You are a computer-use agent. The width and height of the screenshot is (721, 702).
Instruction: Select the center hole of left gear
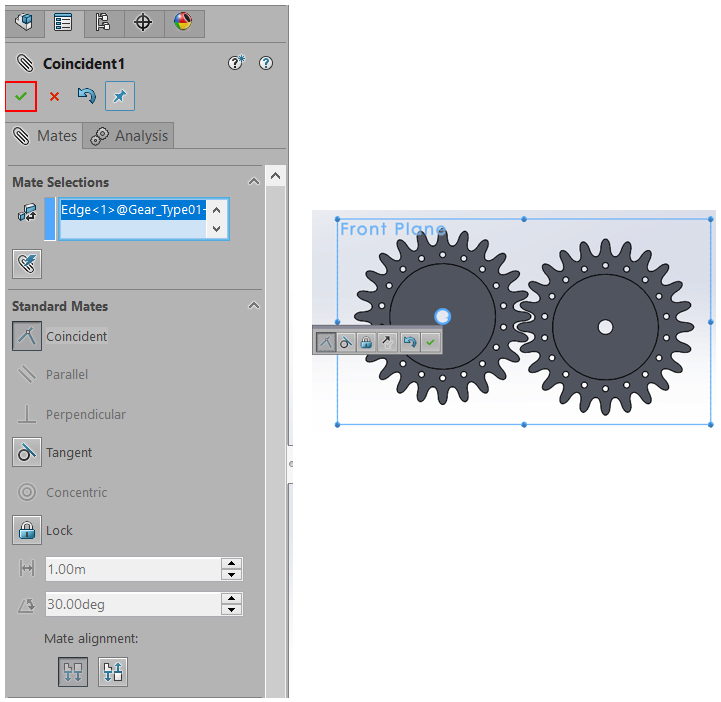442,316
